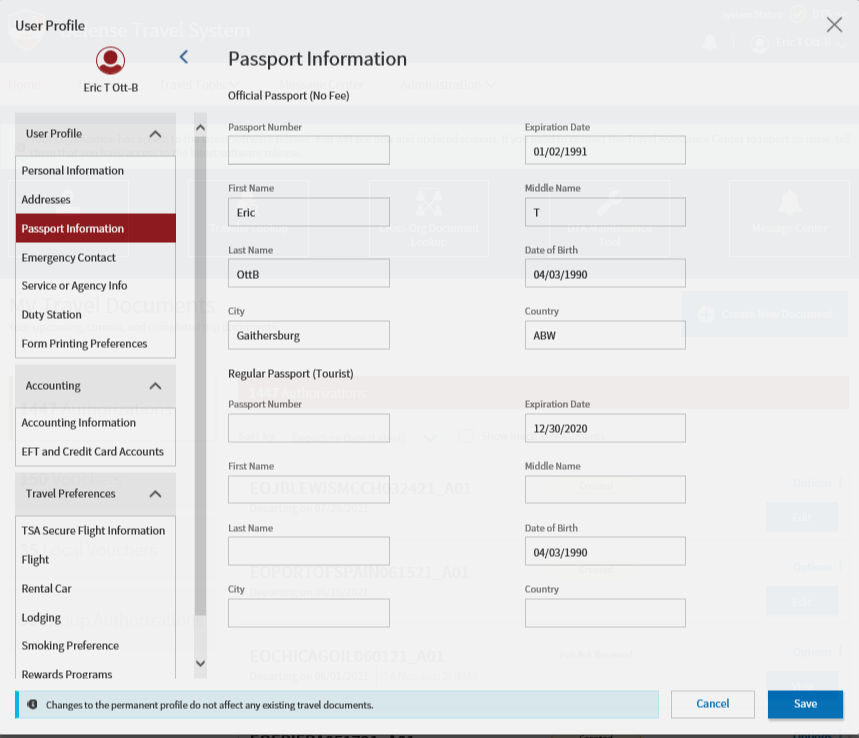Select Emergency Contact from the sidebar
Image resolution: width=859 pixels, height=738 pixels.
coord(69,258)
